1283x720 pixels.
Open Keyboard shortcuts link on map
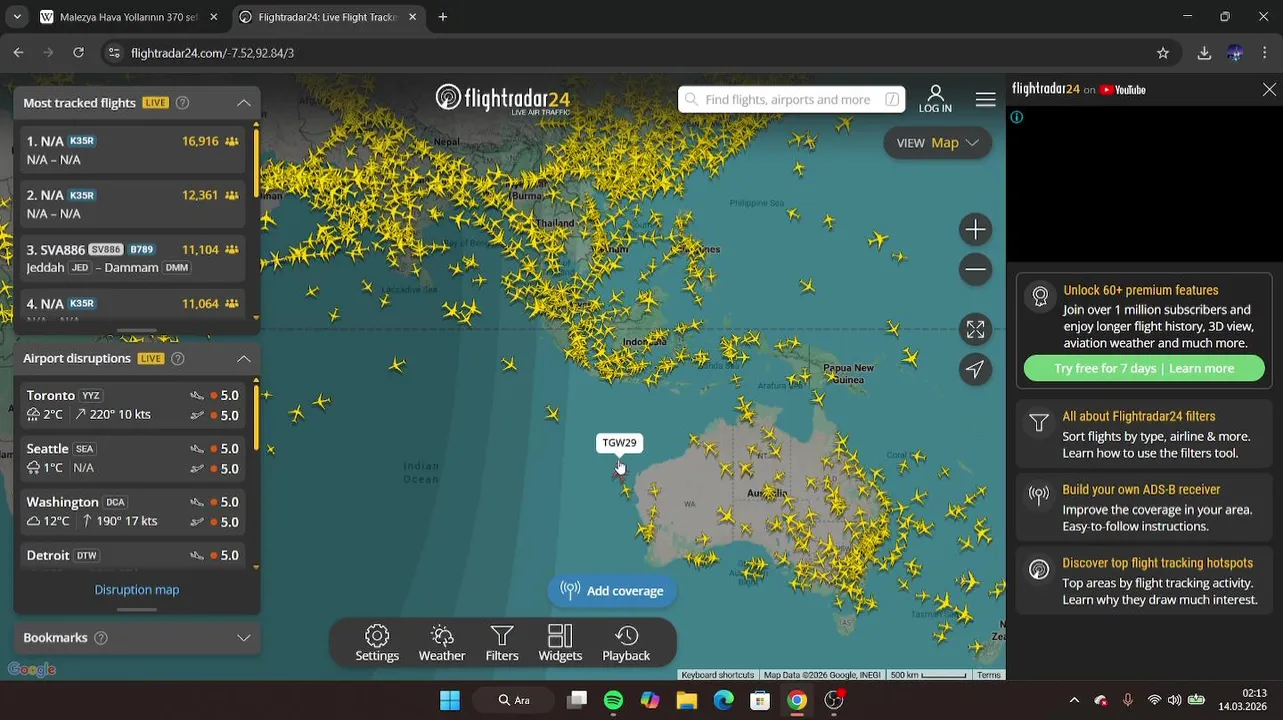coord(718,675)
